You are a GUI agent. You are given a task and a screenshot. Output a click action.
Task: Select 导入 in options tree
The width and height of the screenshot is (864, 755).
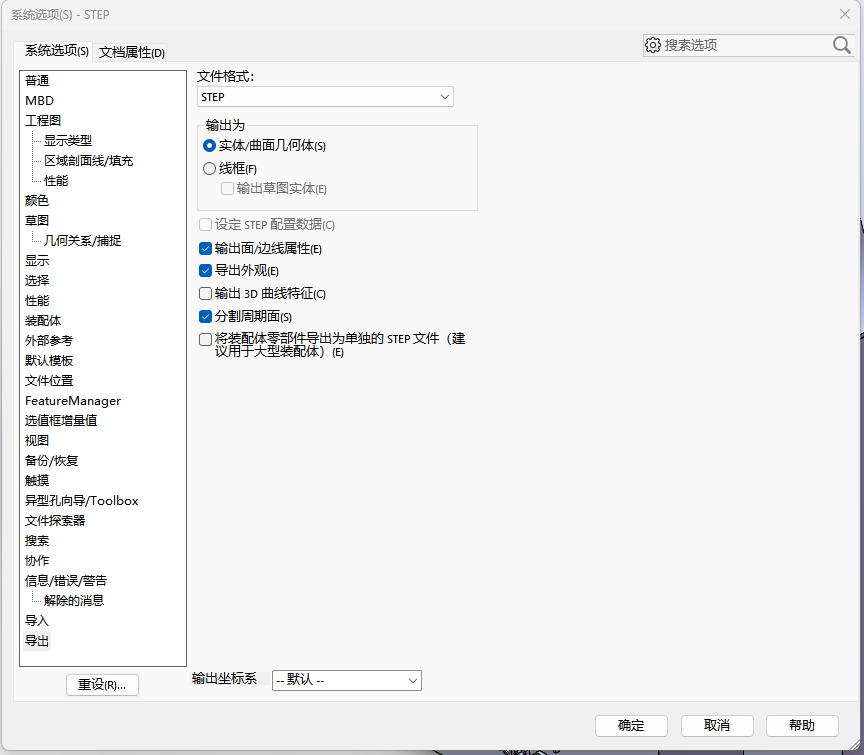point(37,621)
